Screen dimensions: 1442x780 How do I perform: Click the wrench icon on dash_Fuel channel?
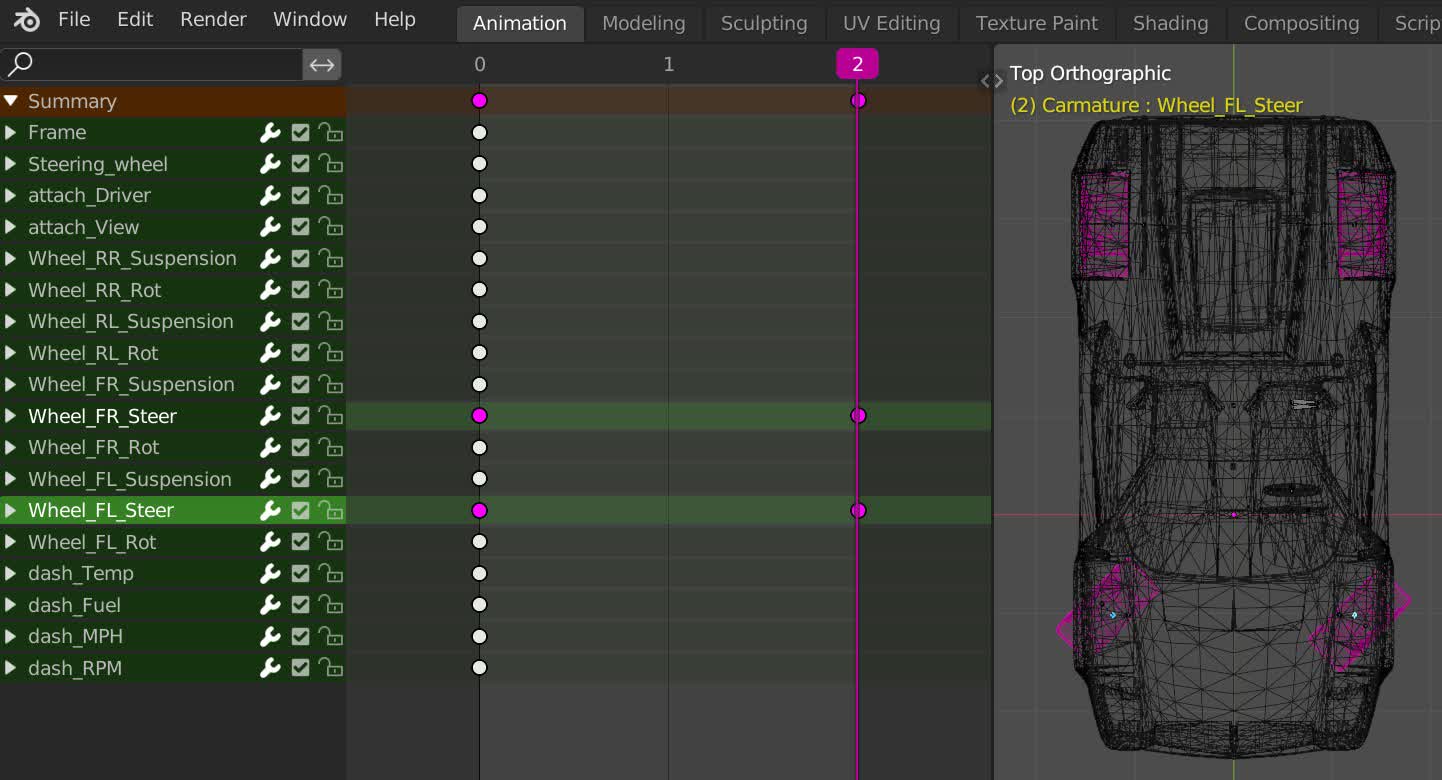tap(270, 605)
